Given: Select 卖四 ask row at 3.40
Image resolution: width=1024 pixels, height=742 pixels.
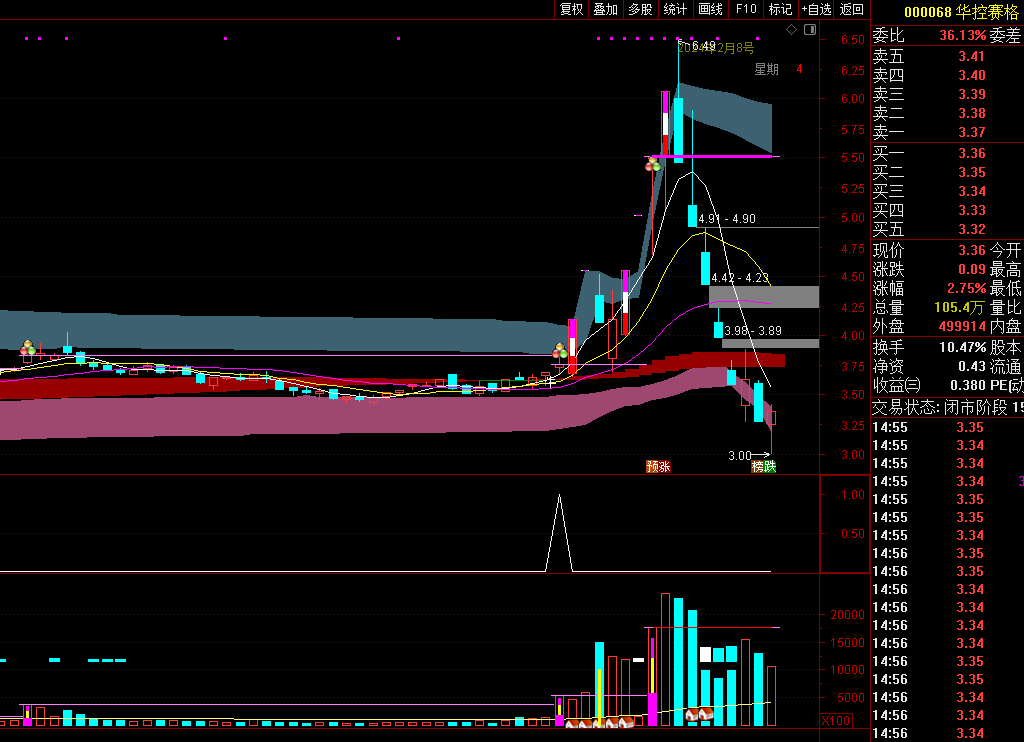Looking at the screenshot, I should coord(947,75).
